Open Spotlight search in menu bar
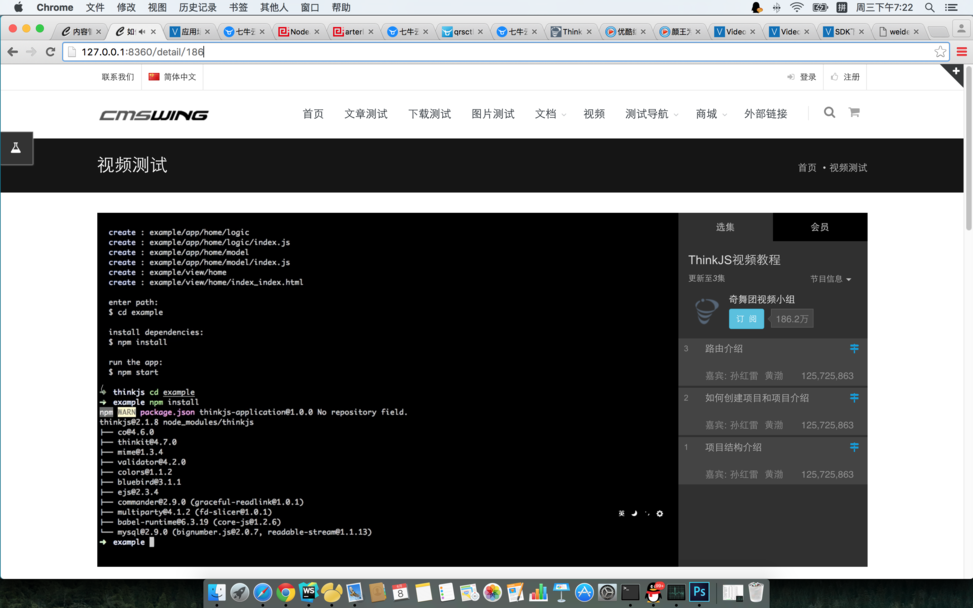973x608 pixels. tap(929, 7)
